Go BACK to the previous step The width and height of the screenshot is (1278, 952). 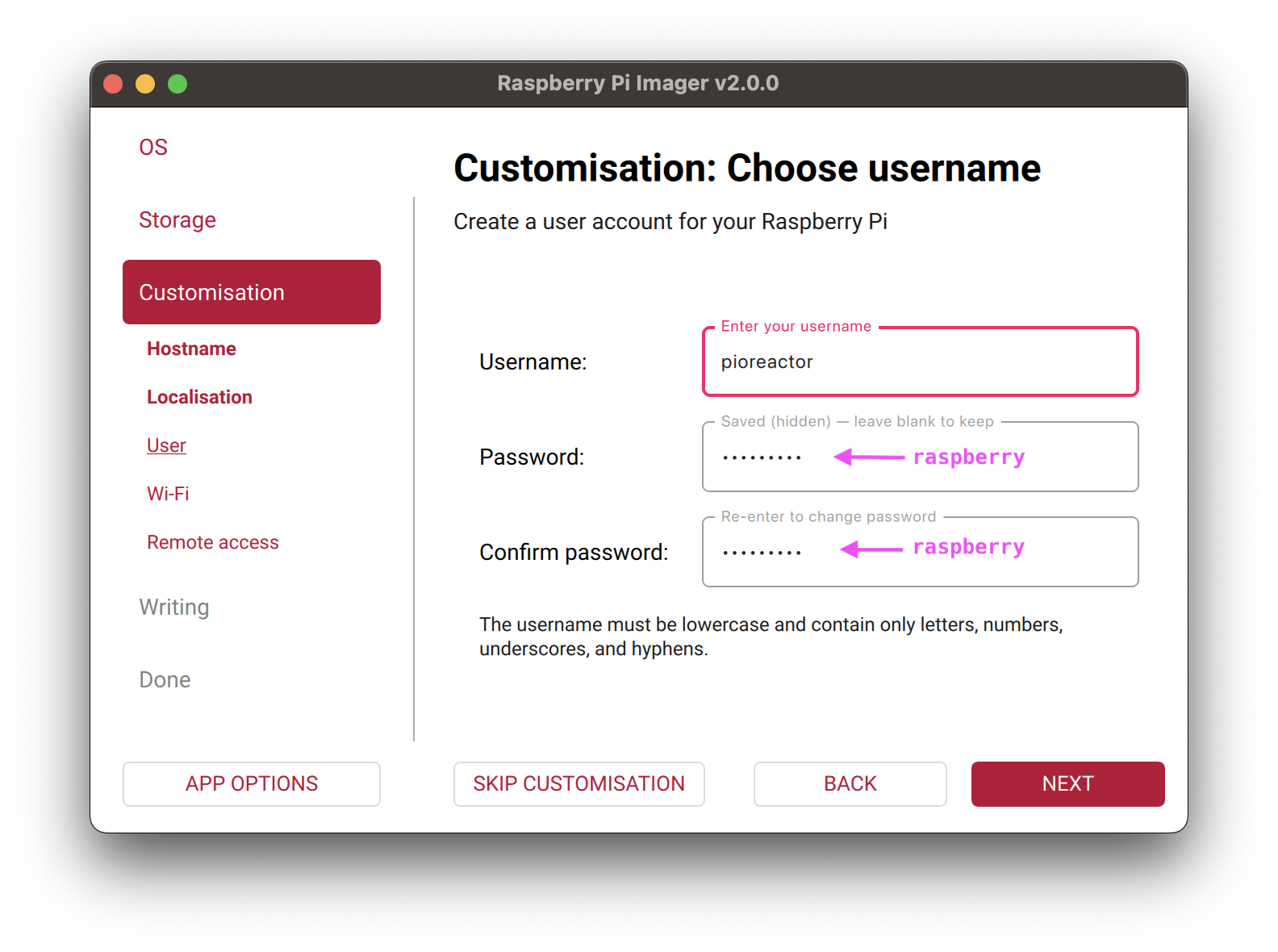[x=850, y=783]
